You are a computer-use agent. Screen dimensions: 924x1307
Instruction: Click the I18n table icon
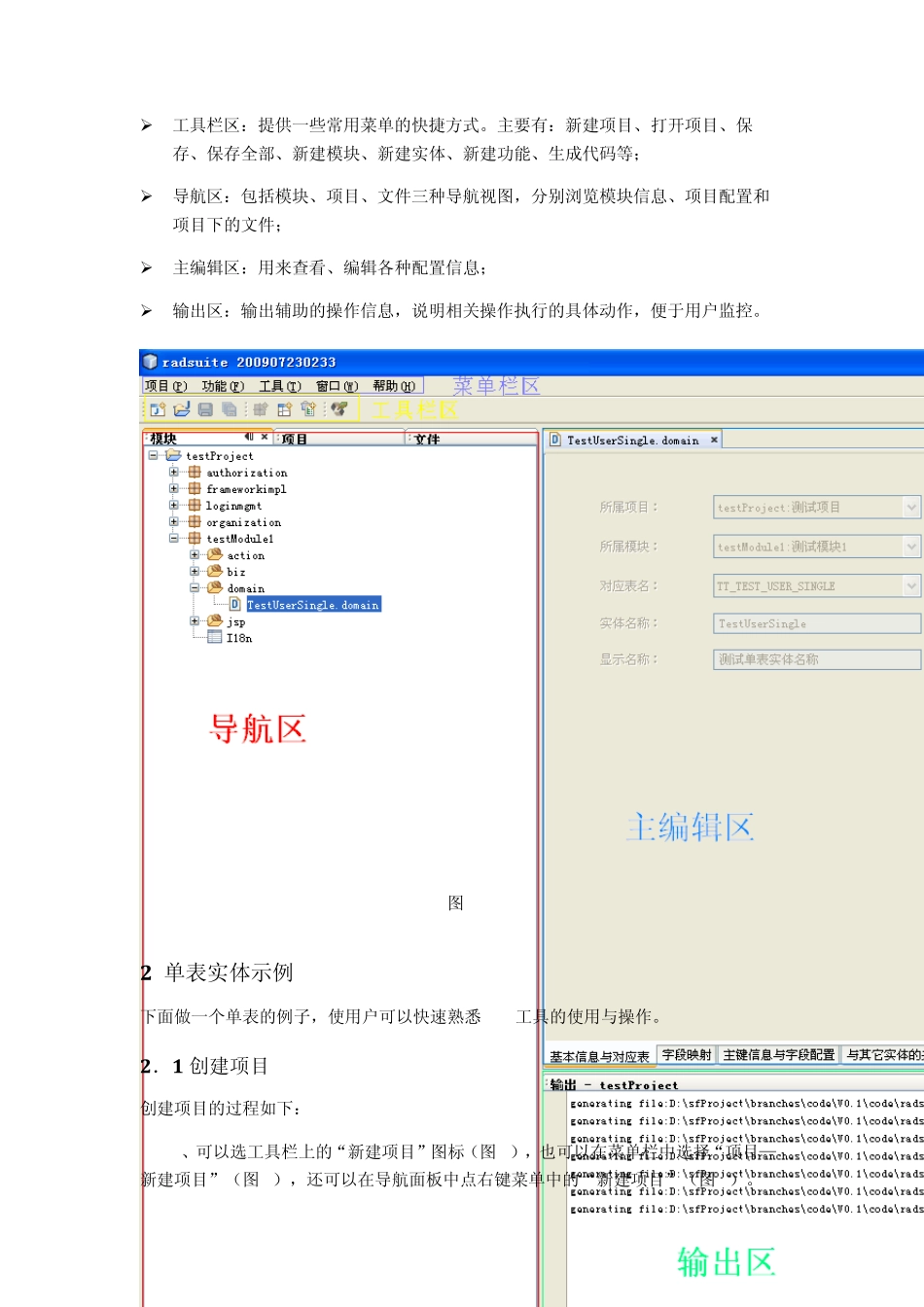(x=215, y=637)
